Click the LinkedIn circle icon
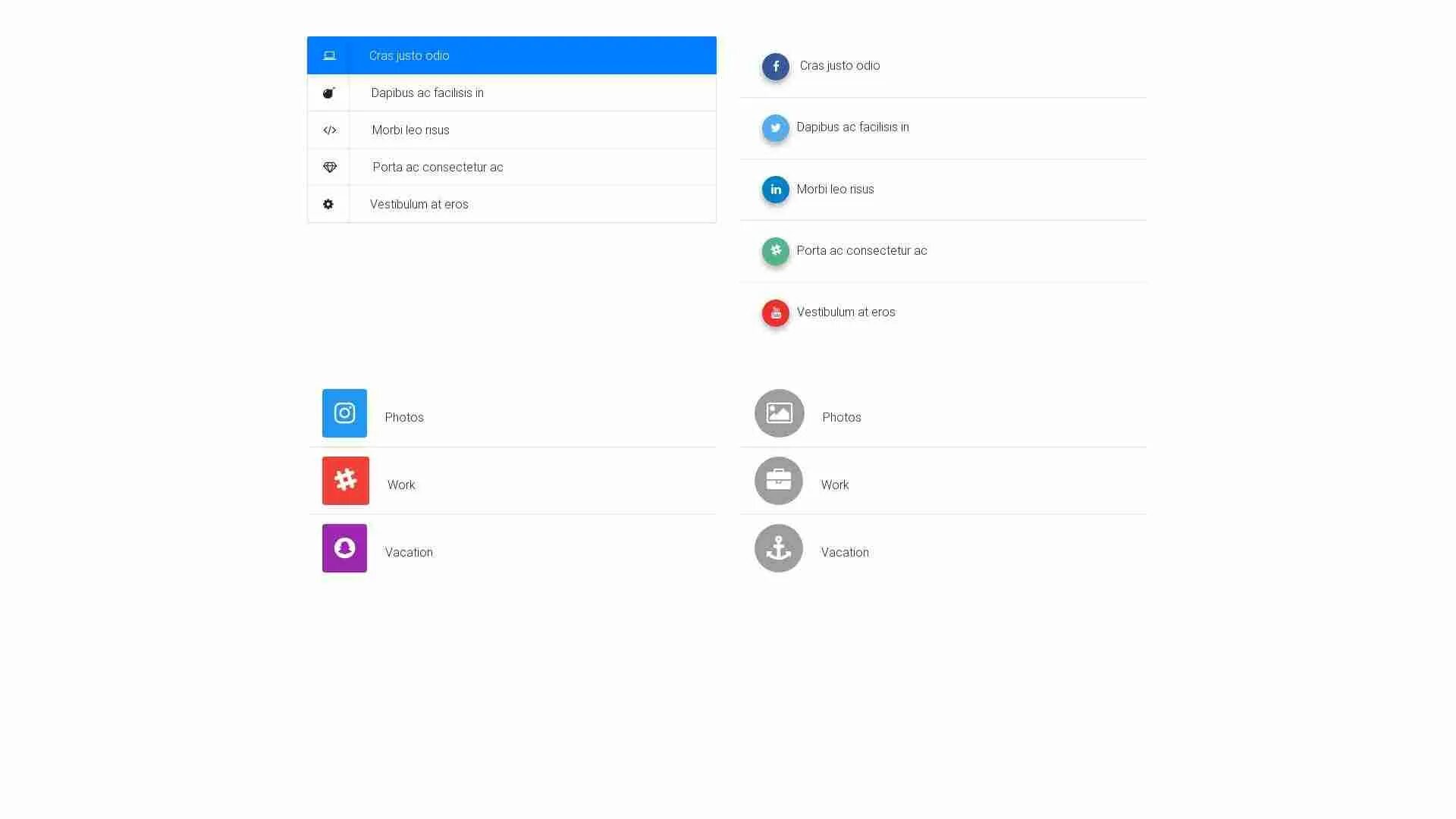Viewport: 1456px width, 819px height. [775, 190]
